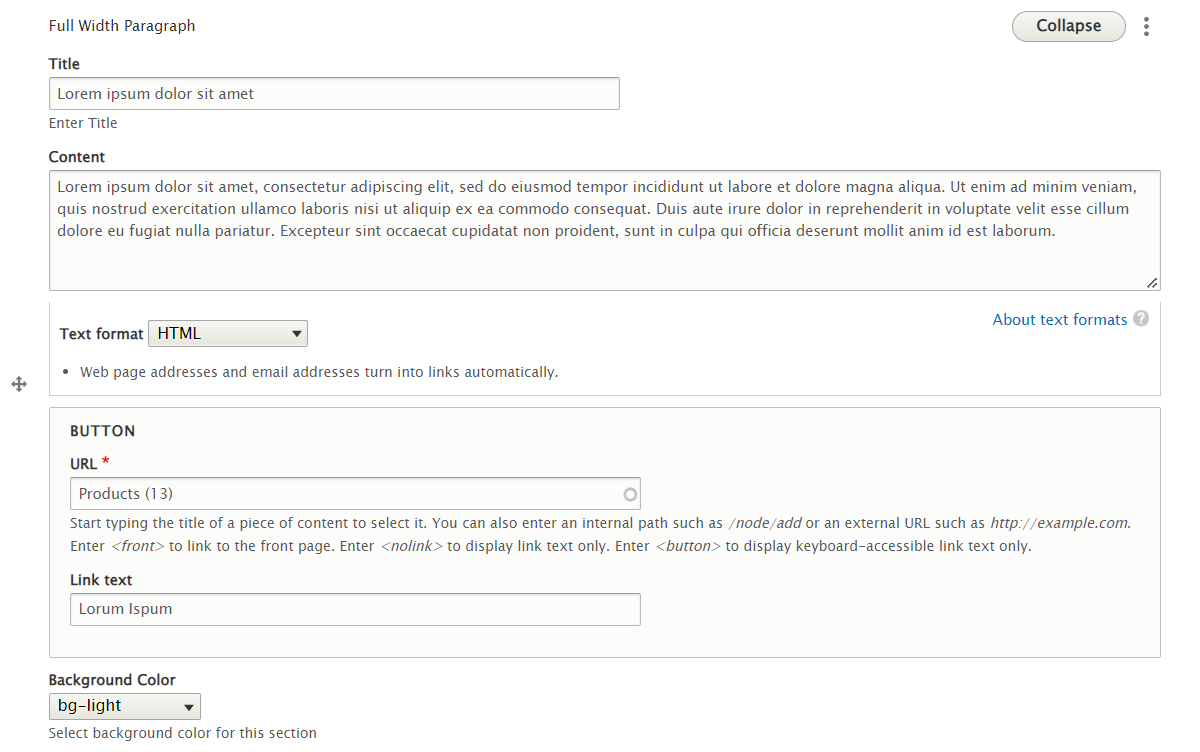This screenshot has height=752, width=1200.
Task: Collapse the Full Width Paragraph section
Action: coord(1068,26)
